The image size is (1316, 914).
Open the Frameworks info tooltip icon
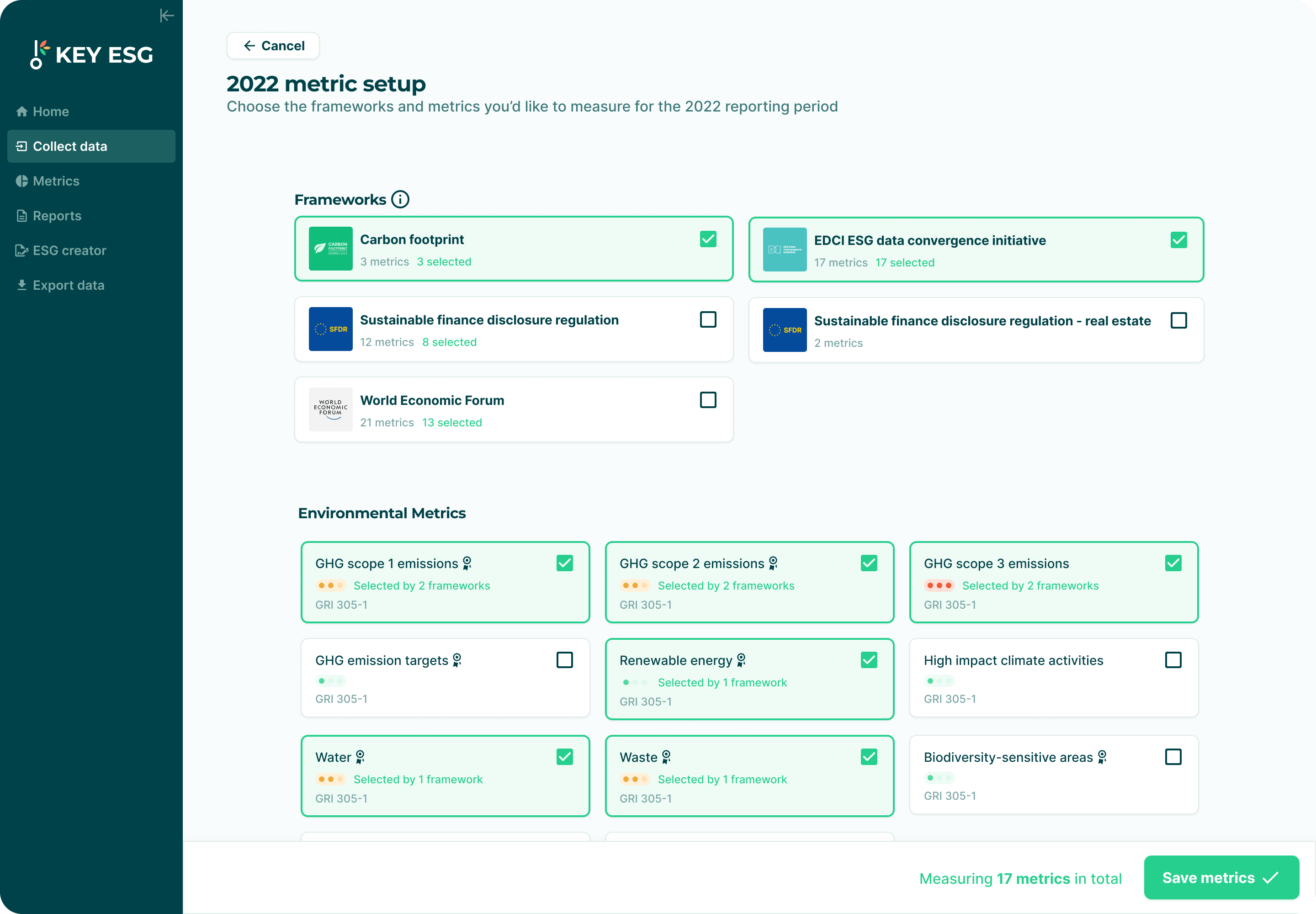click(400, 199)
